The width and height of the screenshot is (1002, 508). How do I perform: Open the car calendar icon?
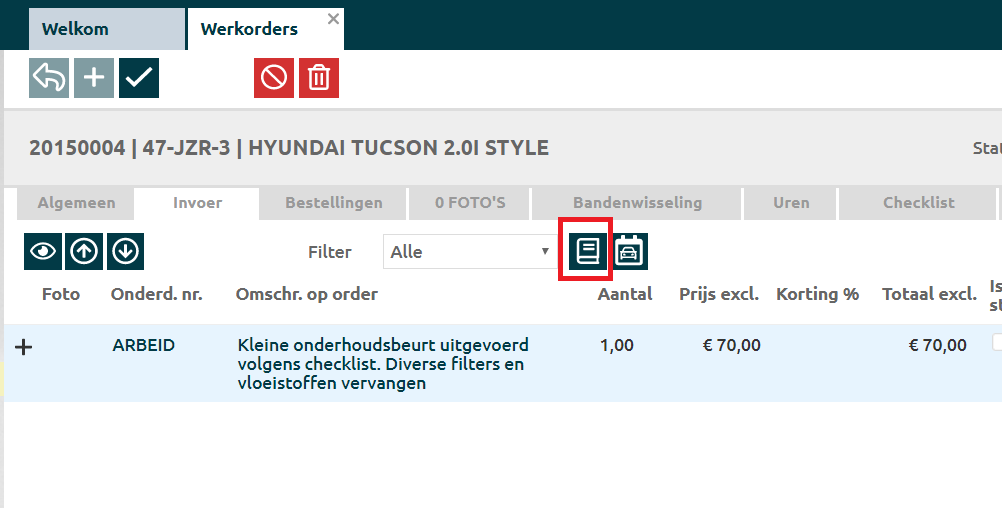(x=630, y=252)
